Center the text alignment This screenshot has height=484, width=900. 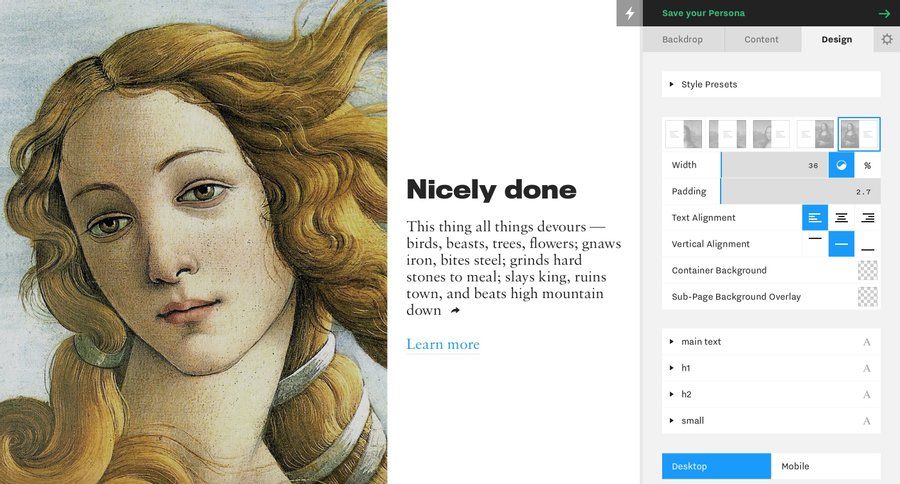tap(842, 218)
